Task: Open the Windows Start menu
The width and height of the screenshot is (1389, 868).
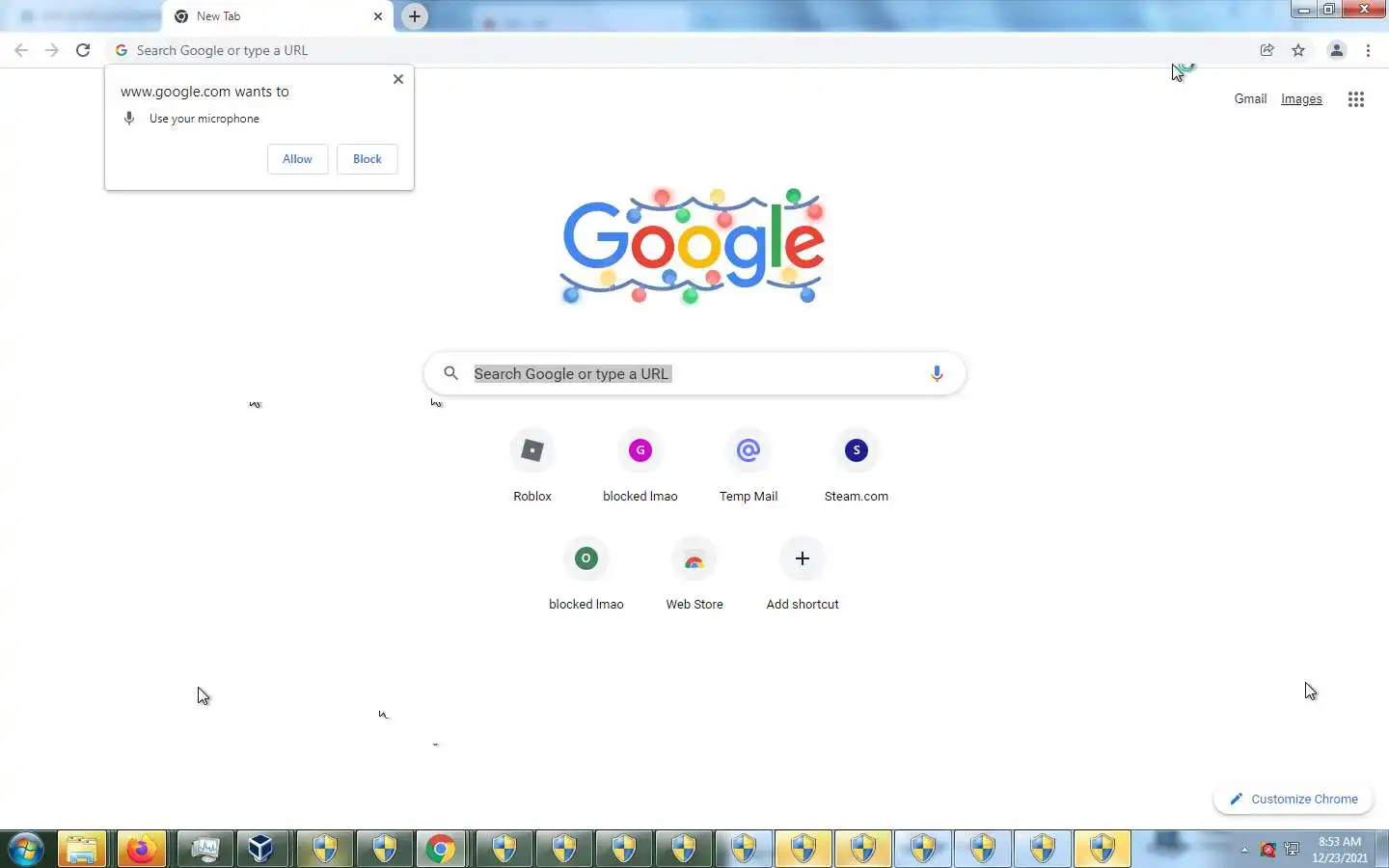Action: tap(26, 850)
